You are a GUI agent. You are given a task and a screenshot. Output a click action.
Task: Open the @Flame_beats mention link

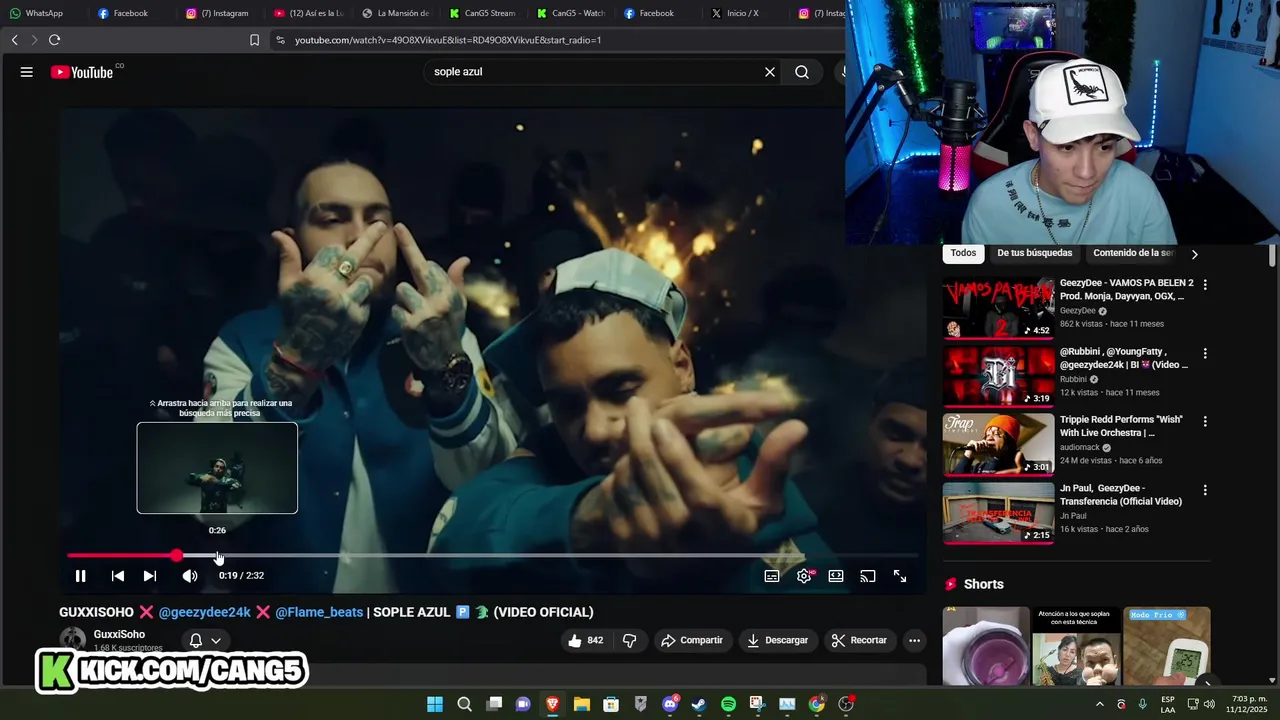(319, 612)
